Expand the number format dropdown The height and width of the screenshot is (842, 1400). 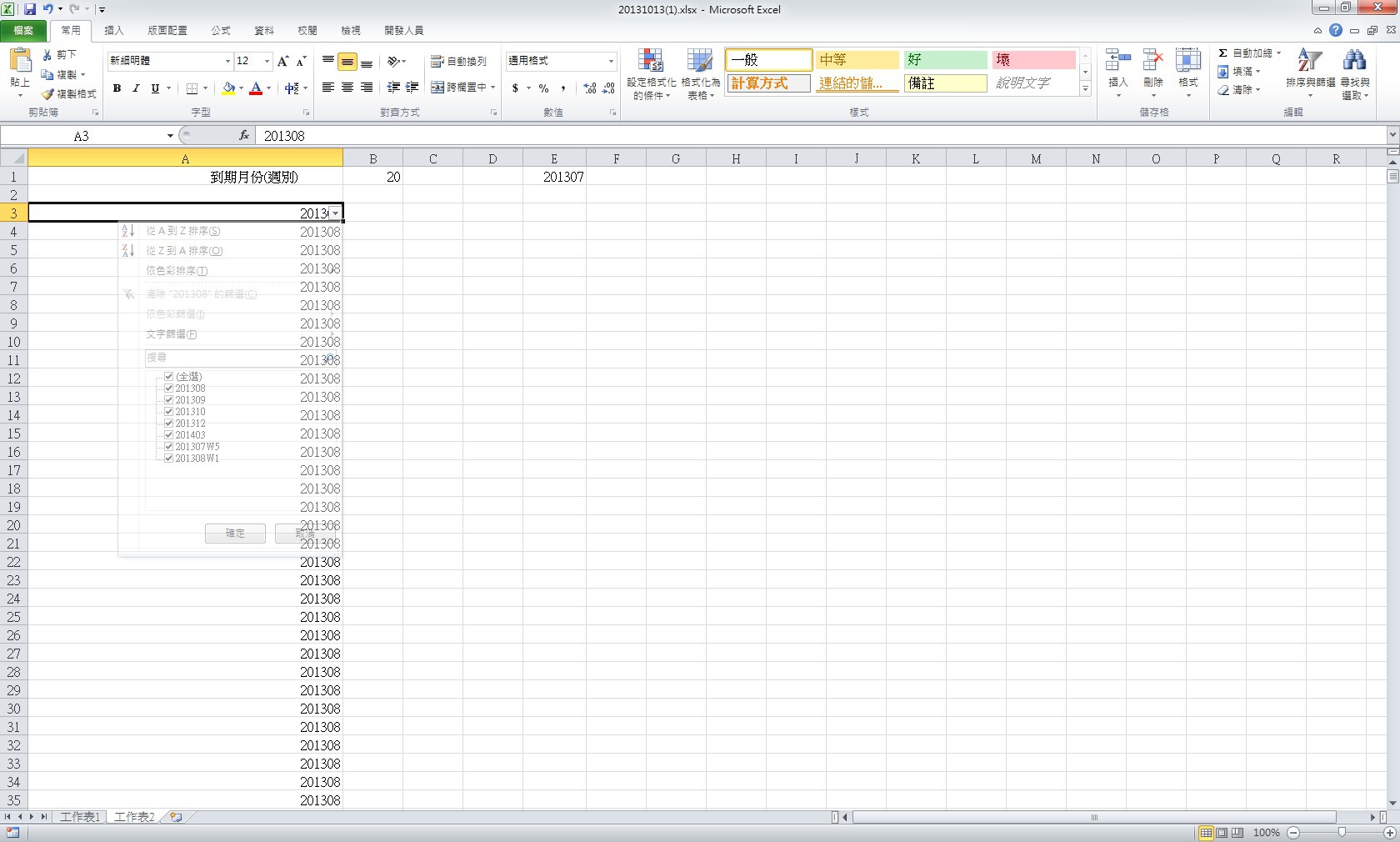[x=611, y=62]
